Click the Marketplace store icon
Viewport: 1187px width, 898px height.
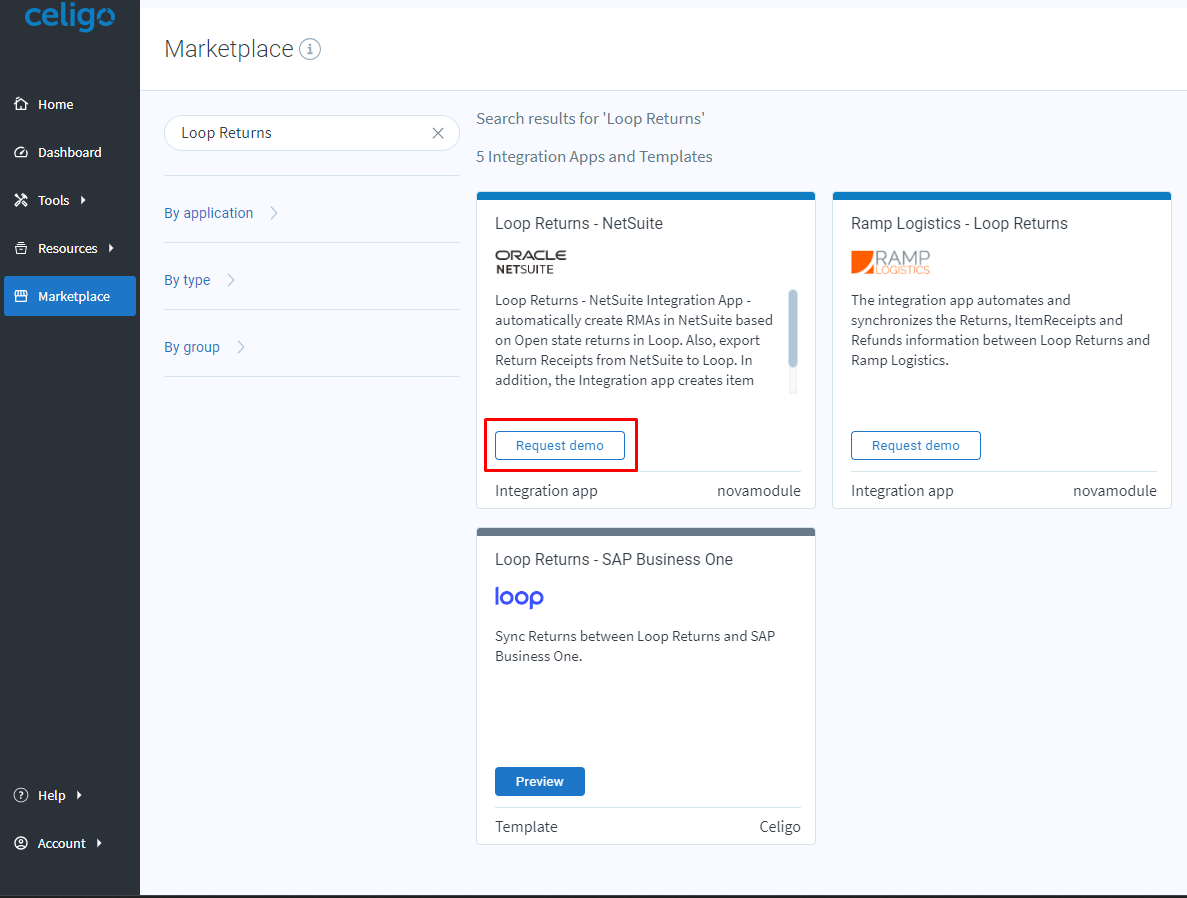[21, 296]
